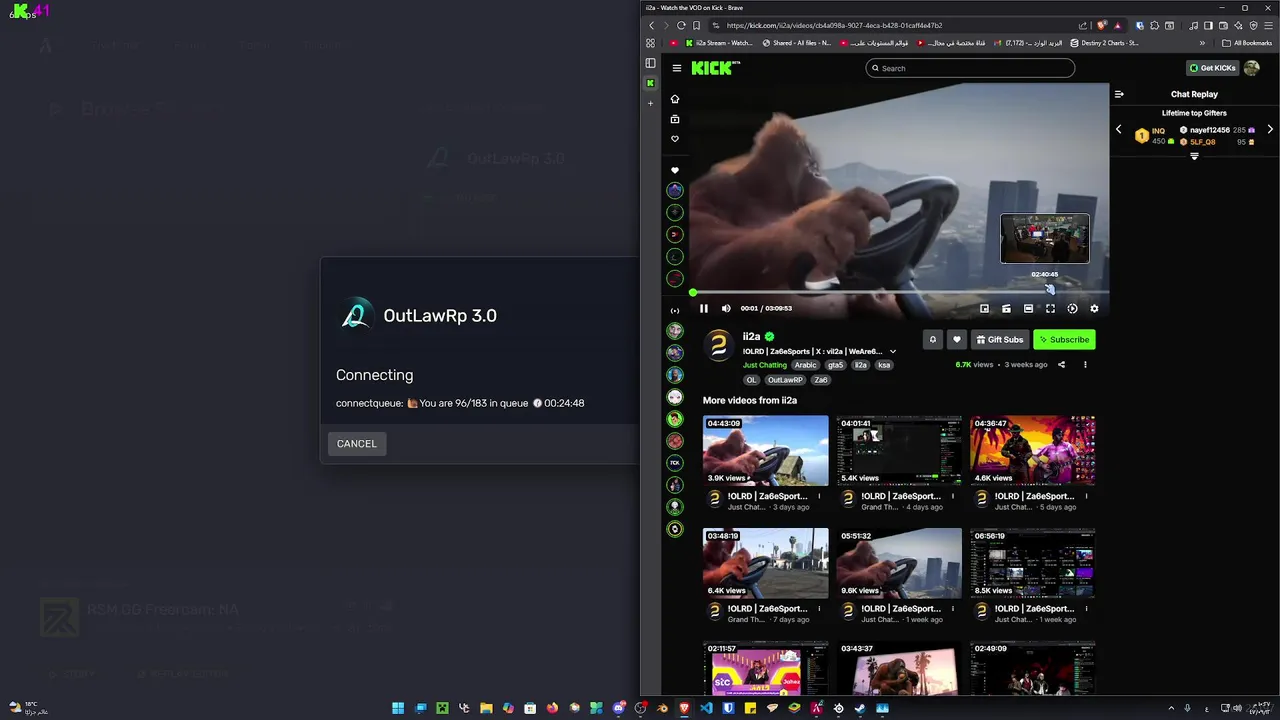Open Steam from the taskbar
1280x720 pixels.
click(x=860, y=708)
